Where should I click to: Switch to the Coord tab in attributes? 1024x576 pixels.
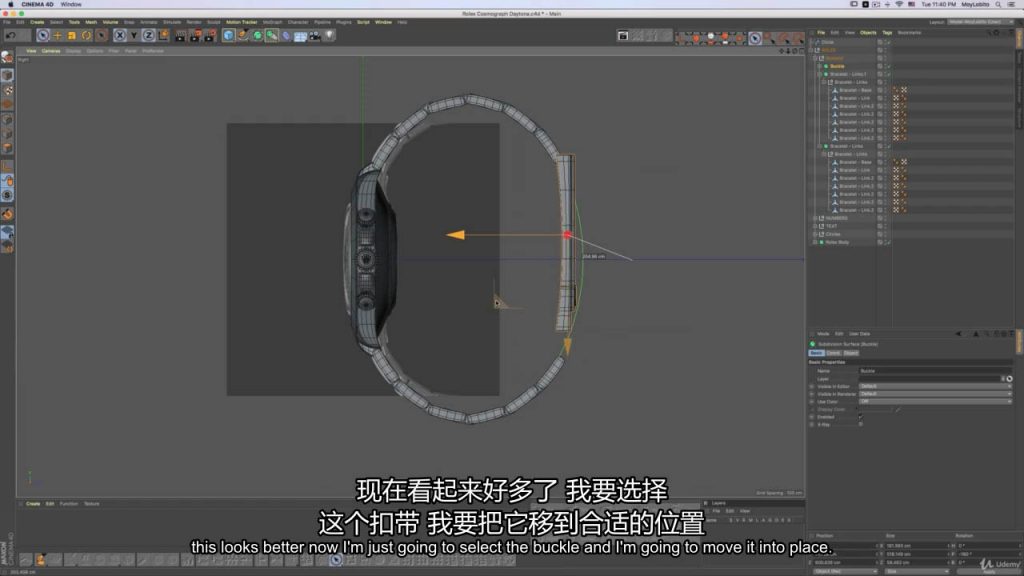[x=833, y=353]
